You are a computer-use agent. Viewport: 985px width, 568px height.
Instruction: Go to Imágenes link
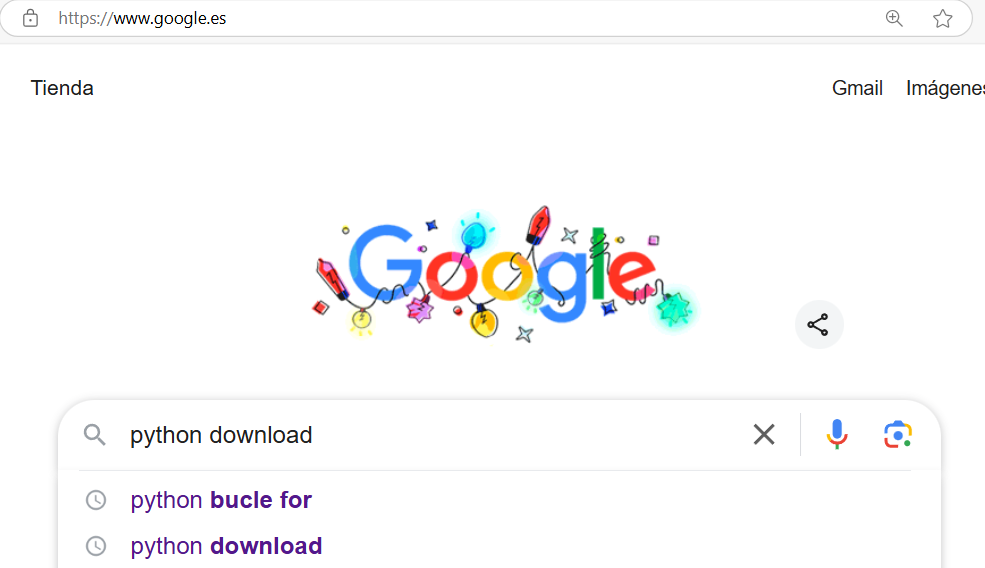(x=945, y=89)
